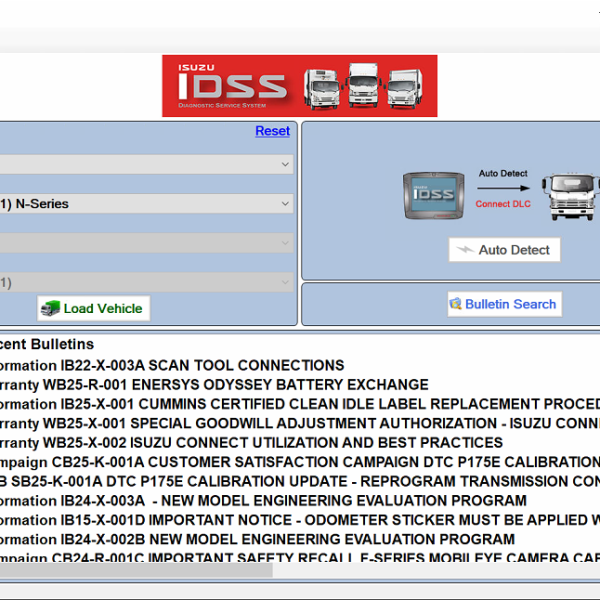Open bulletin IB15-X-001D ODOMETER STICKER notice

[x=300, y=520]
